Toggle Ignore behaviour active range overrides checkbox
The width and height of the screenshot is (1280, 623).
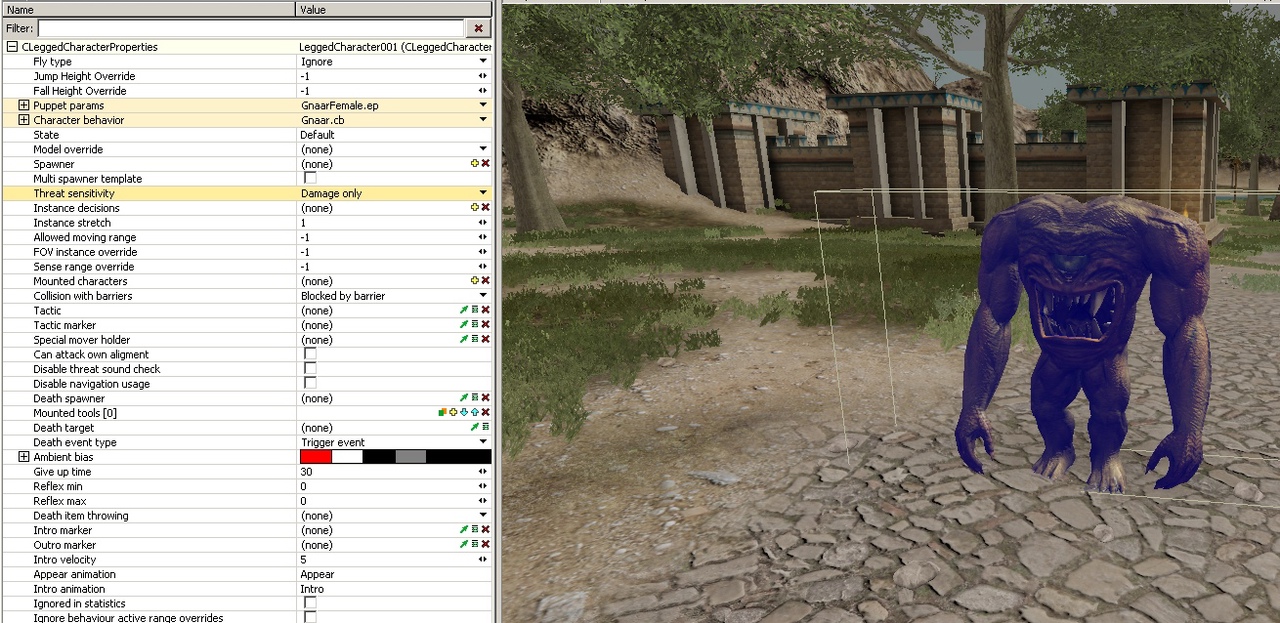(310, 618)
